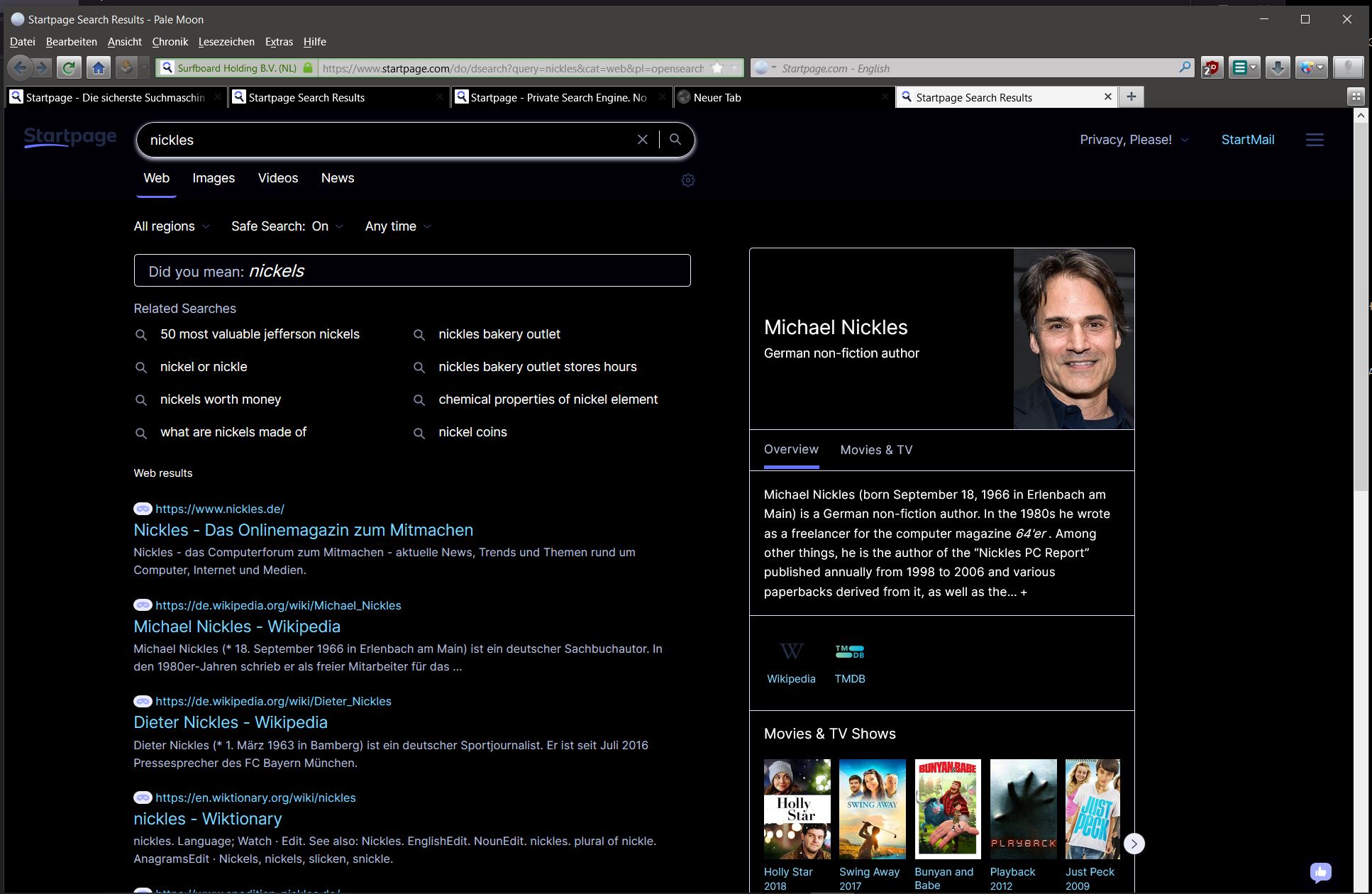Open Anonymous View for Dieter_Nickles result
The image size is (1372, 894).
143,701
